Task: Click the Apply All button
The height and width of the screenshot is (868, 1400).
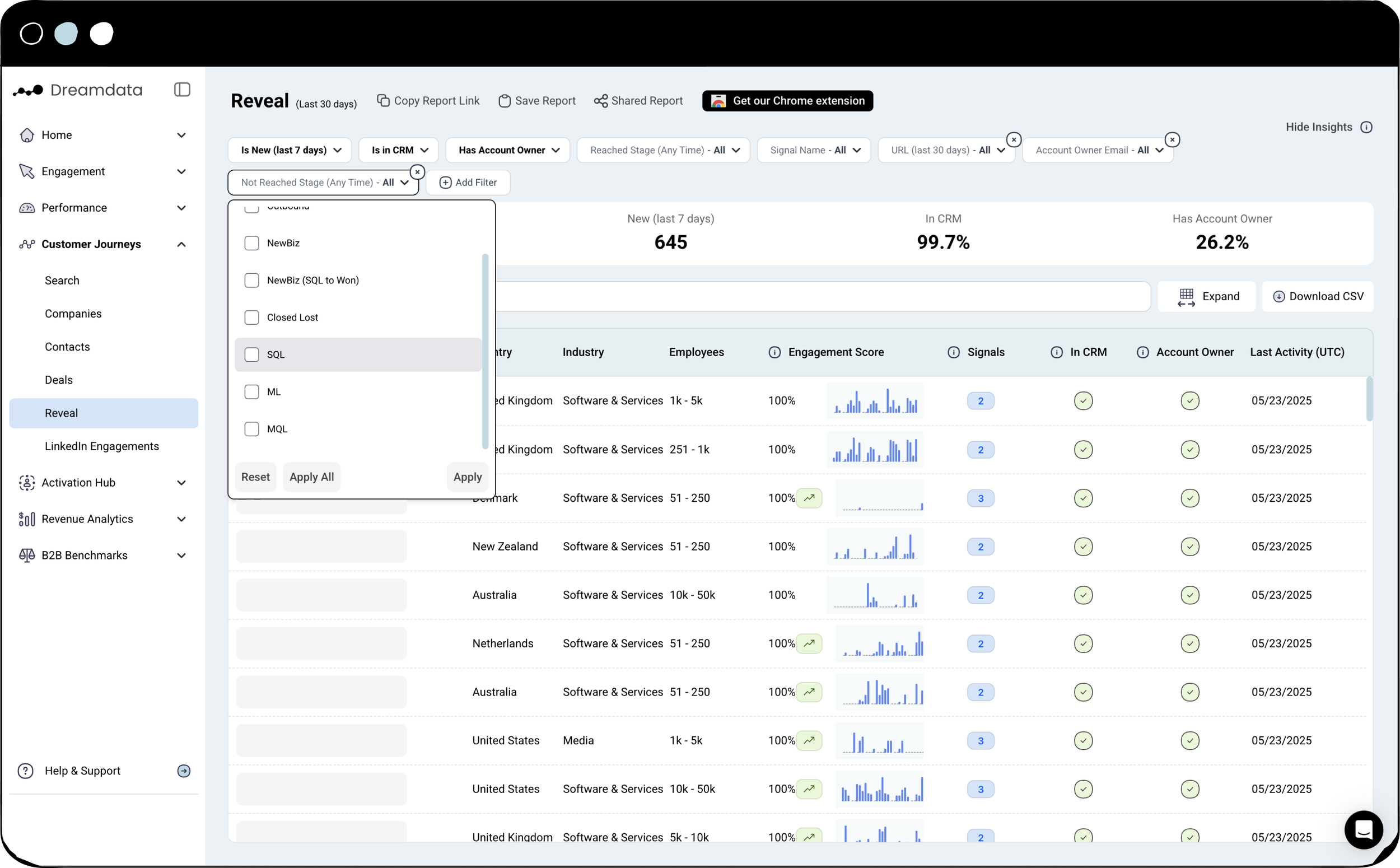Action: coord(311,477)
